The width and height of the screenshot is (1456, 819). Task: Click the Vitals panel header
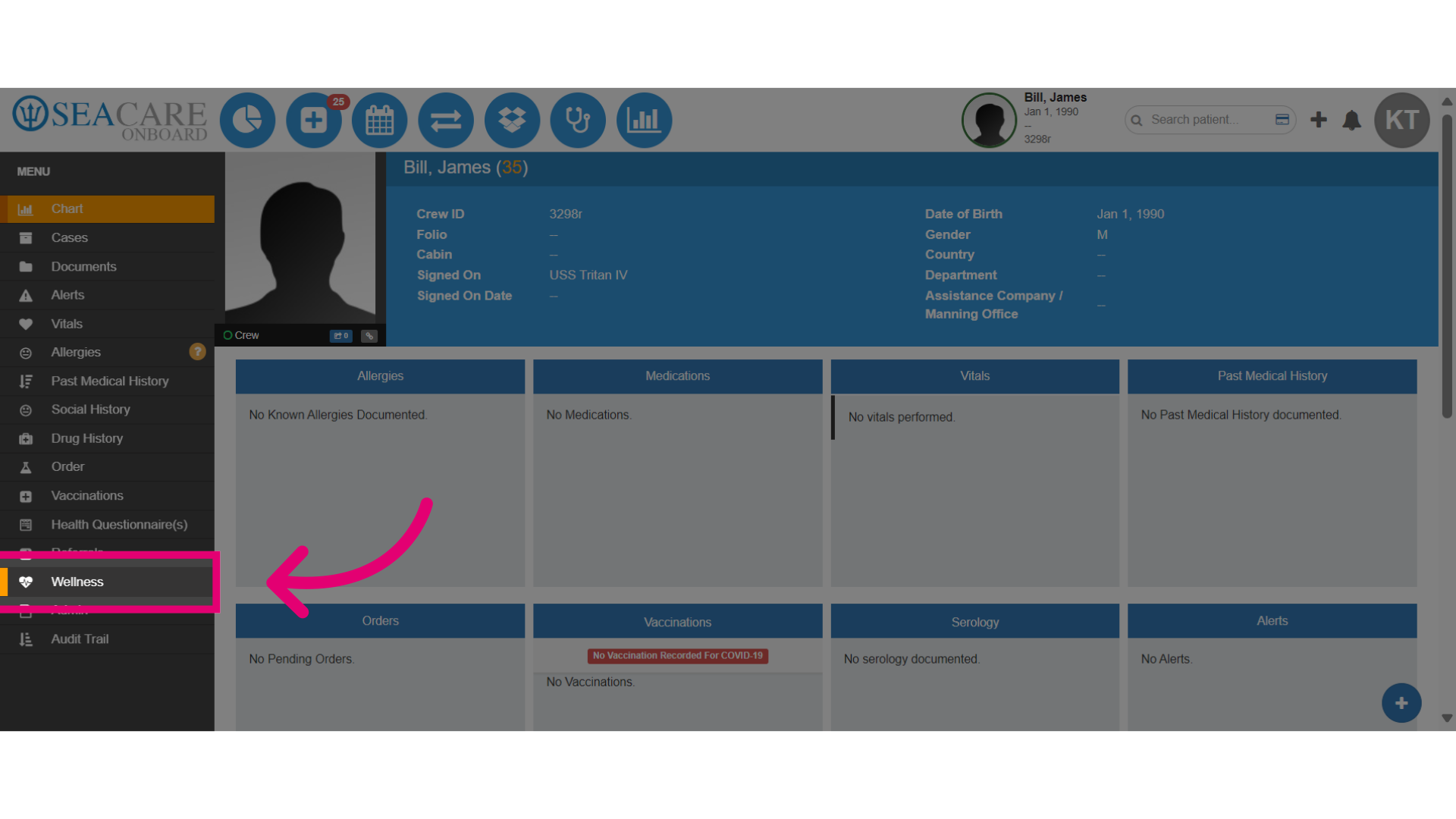pyautogui.click(x=974, y=376)
